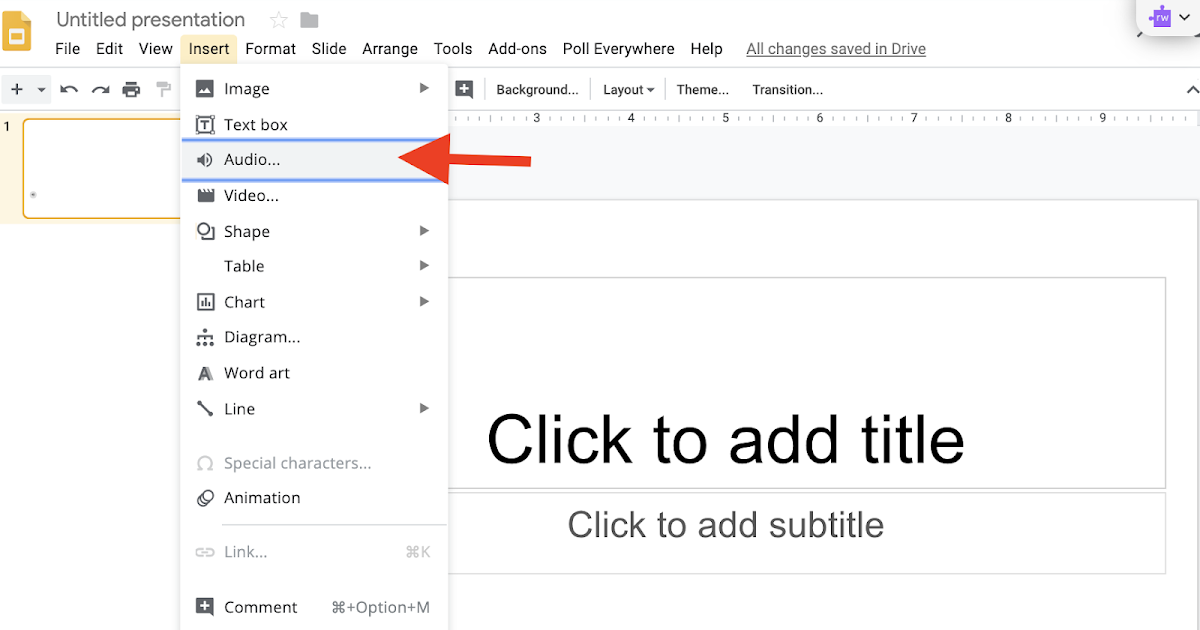Image resolution: width=1200 pixels, height=630 pixels.
Task: Click the All changes saved in Drive link
Action: click(836, 48)
